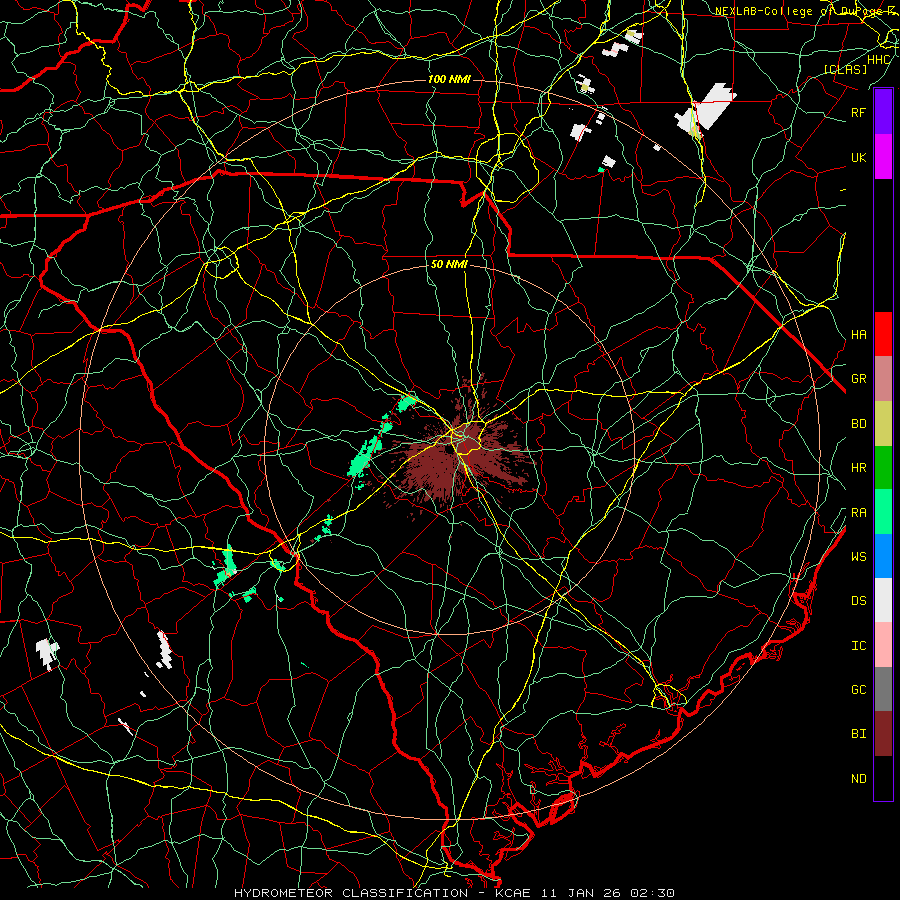This screenshot has height=900, width=900.
Task: Click the "BI" legend label
Action: pos(858,734)
